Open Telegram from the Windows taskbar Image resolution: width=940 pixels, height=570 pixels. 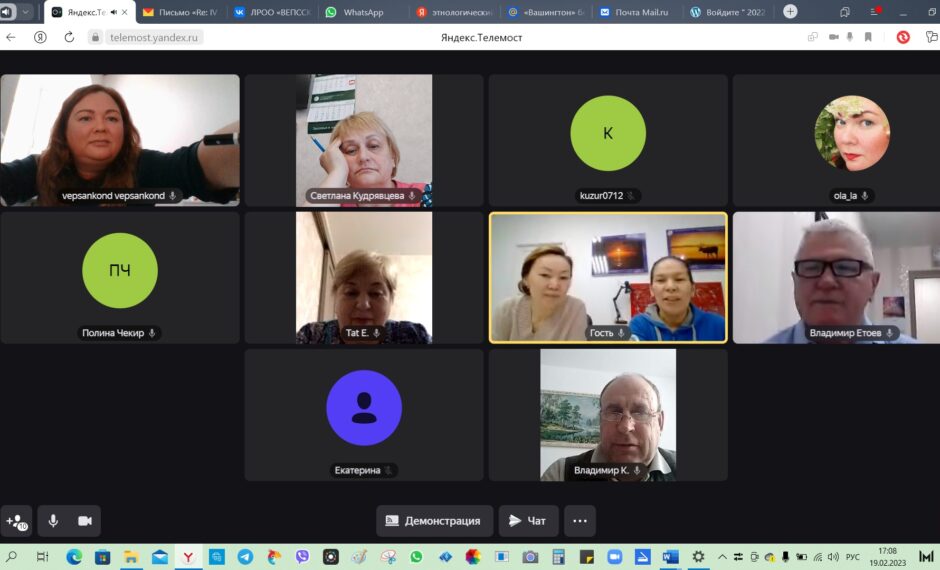click(245, 557)
